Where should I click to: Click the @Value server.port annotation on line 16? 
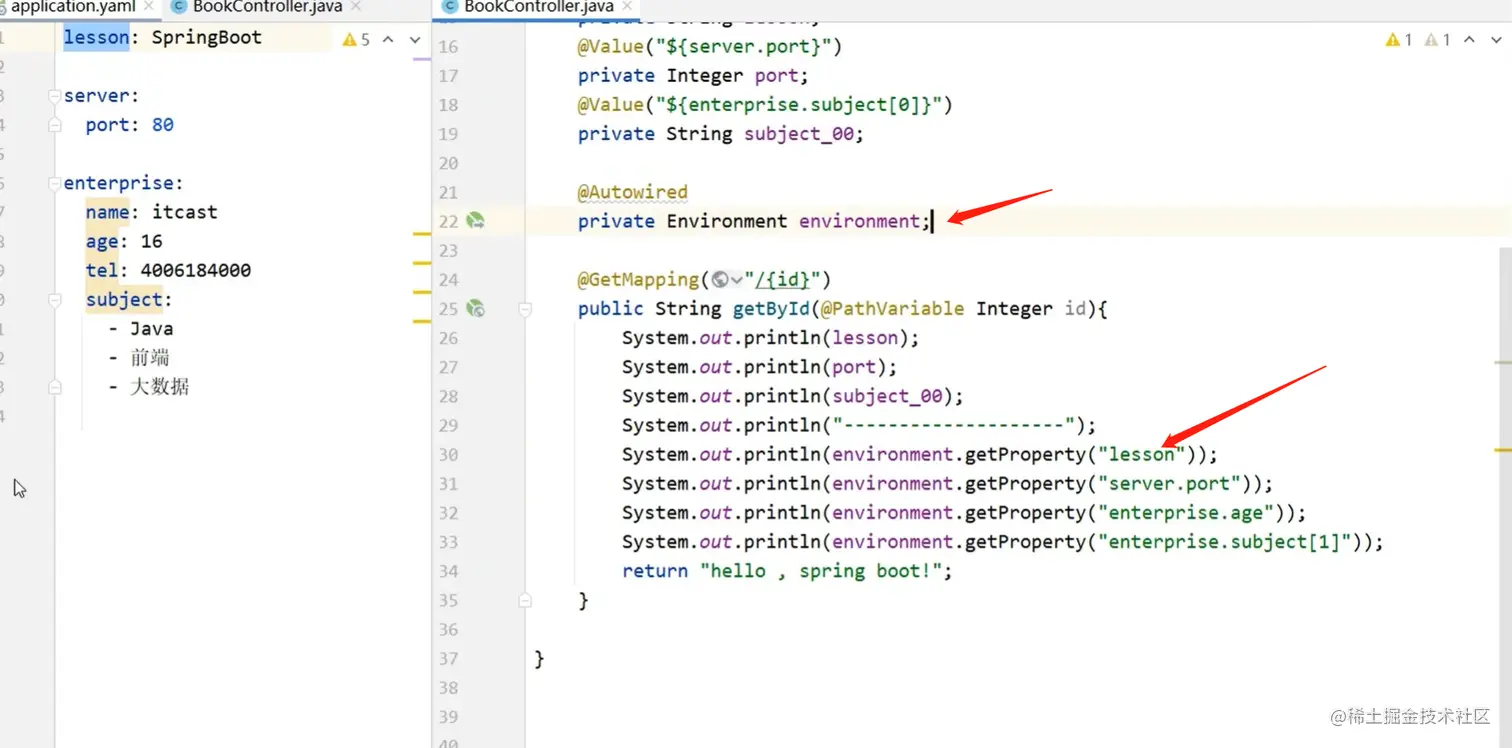[x=710, y=46]
